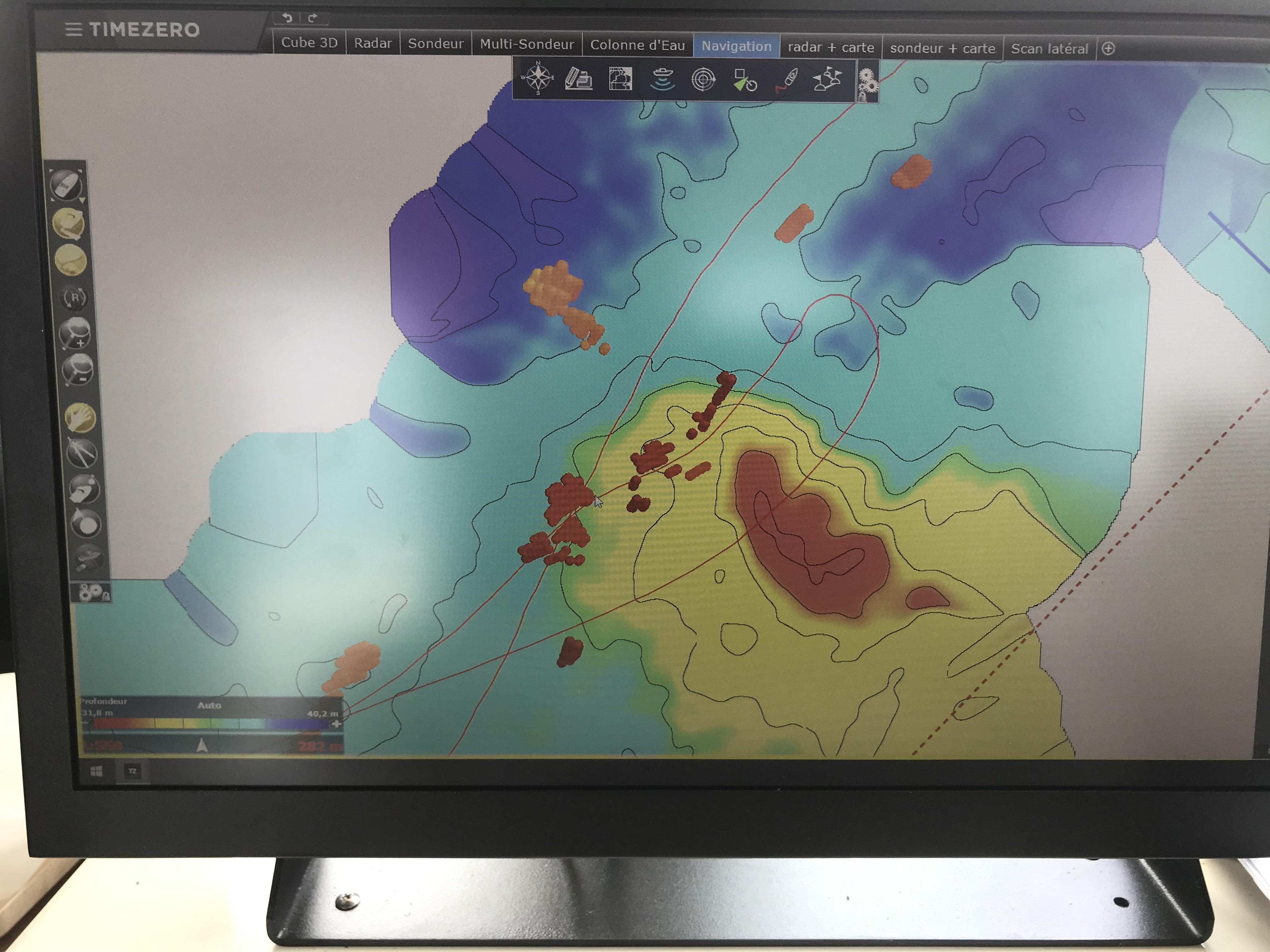The height and width of the screenshot is (952, 1270).
Task: Toggle Auto depth color scale mode
Action: click(209, 705)
